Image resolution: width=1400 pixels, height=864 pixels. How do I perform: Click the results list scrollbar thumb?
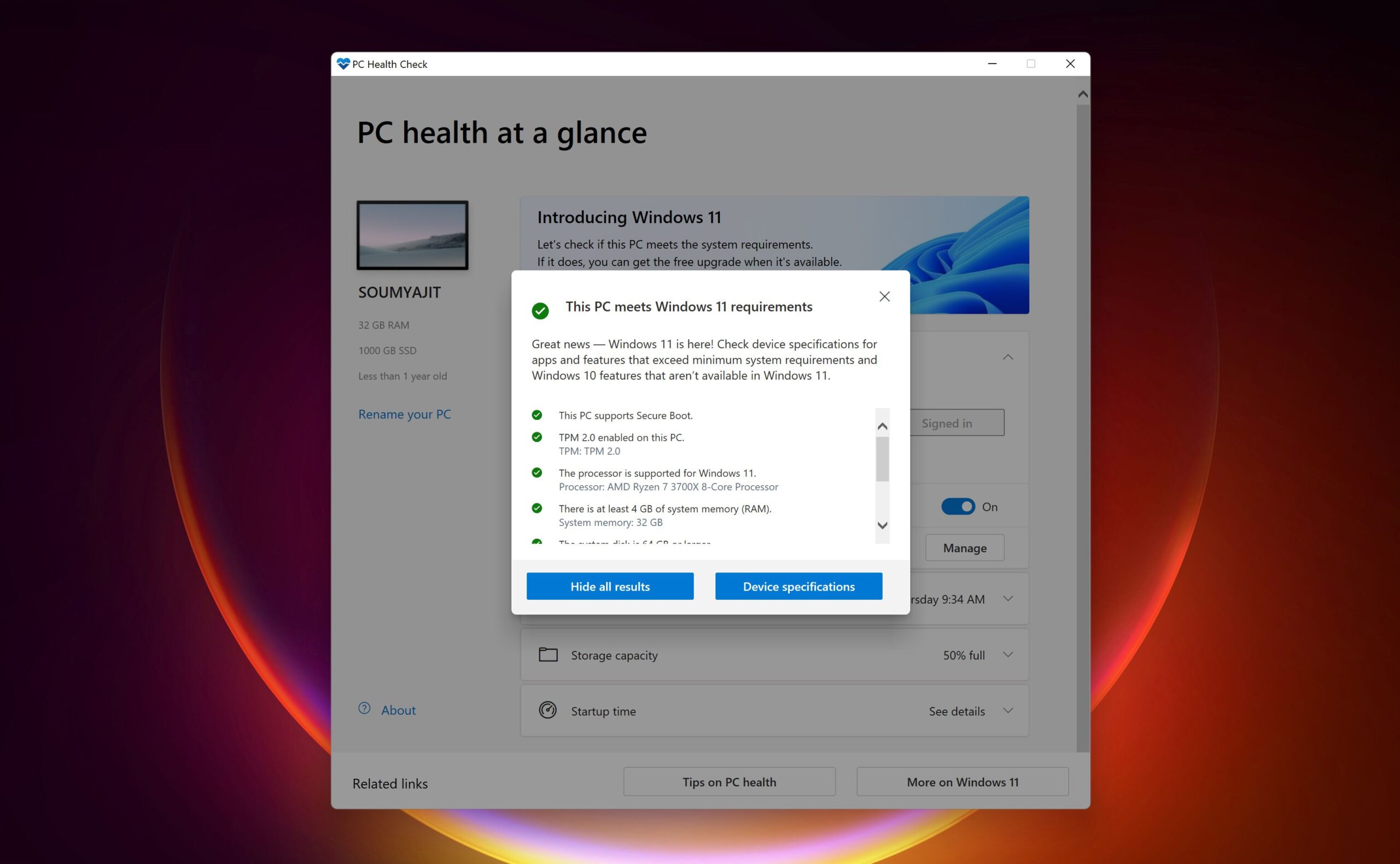(882, 459)
